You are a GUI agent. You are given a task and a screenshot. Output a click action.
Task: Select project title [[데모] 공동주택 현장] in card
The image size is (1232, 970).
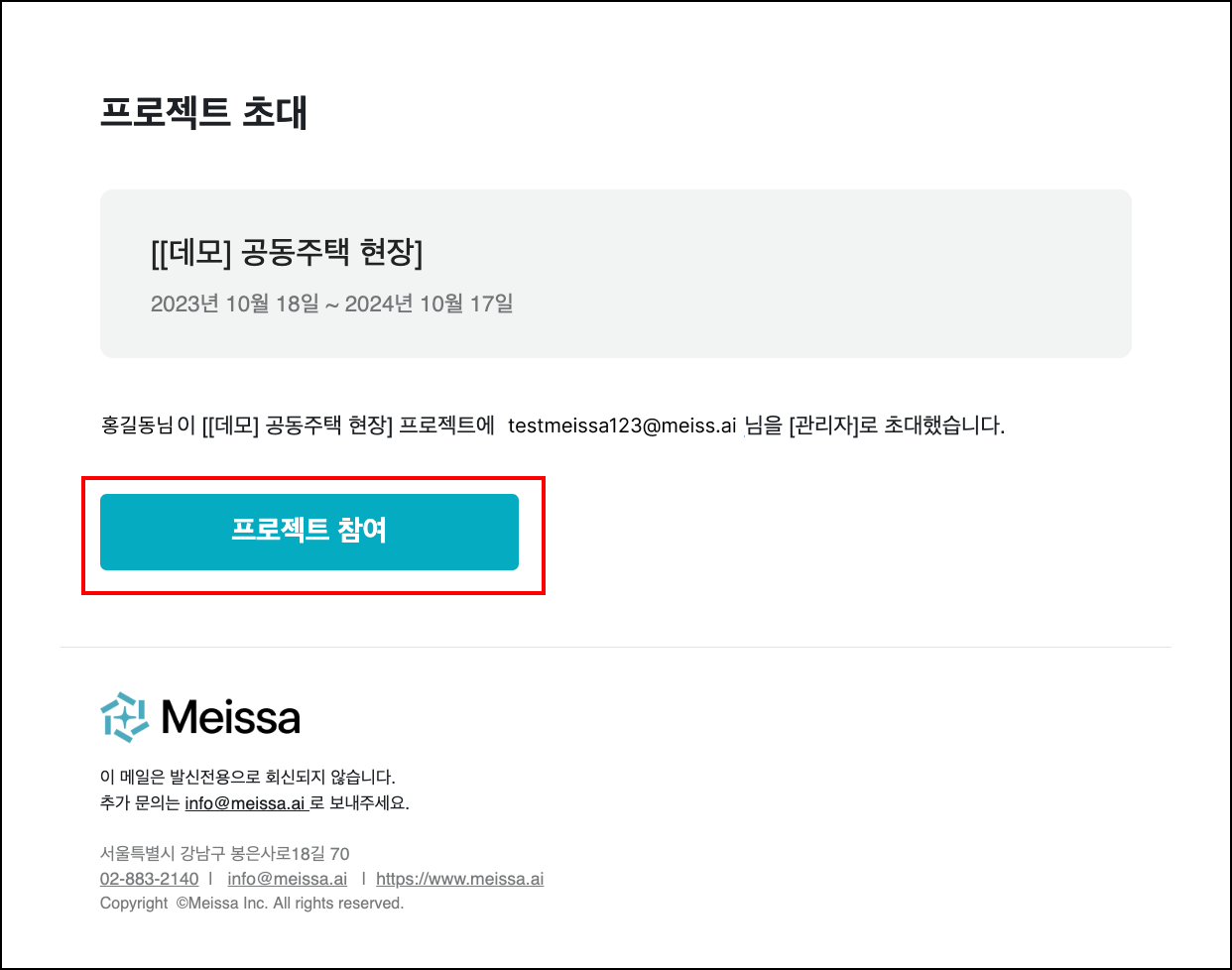tap(287, 253)
